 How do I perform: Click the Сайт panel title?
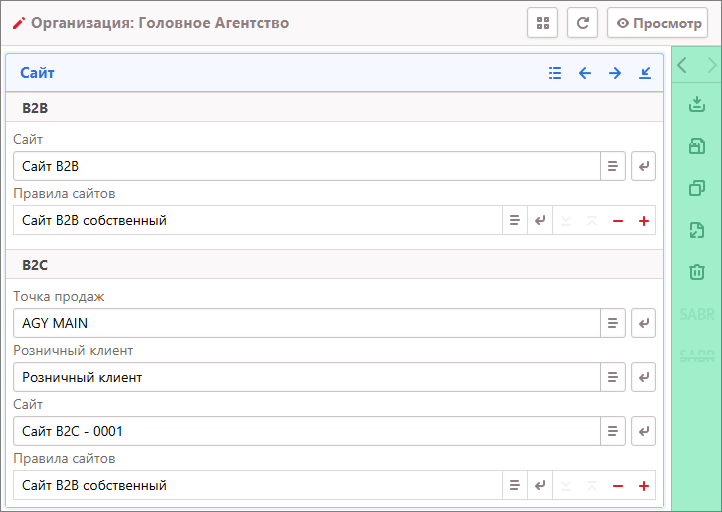pos(38,73)
